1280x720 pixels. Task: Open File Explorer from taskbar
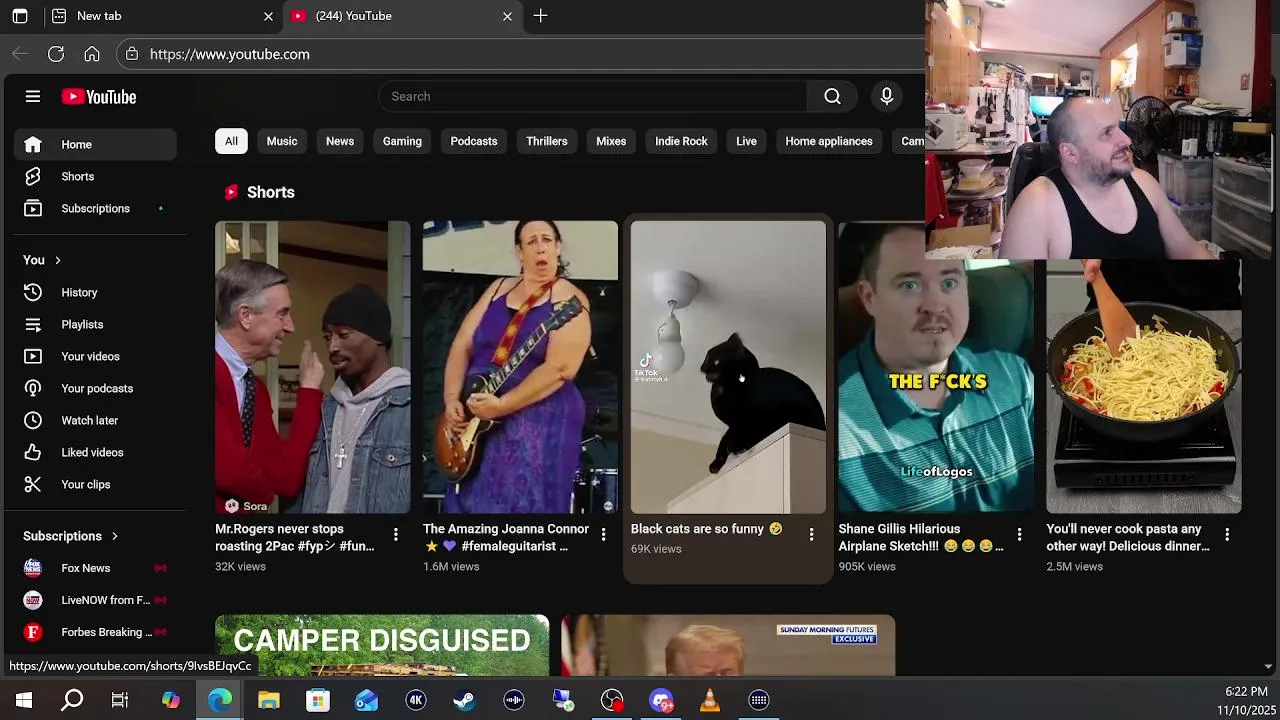pos(268,700)
